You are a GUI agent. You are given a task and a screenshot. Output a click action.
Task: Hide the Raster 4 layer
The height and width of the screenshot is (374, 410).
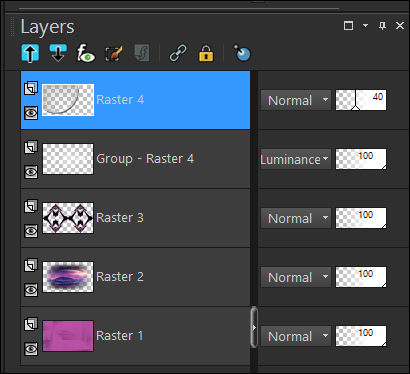(31, 113)
